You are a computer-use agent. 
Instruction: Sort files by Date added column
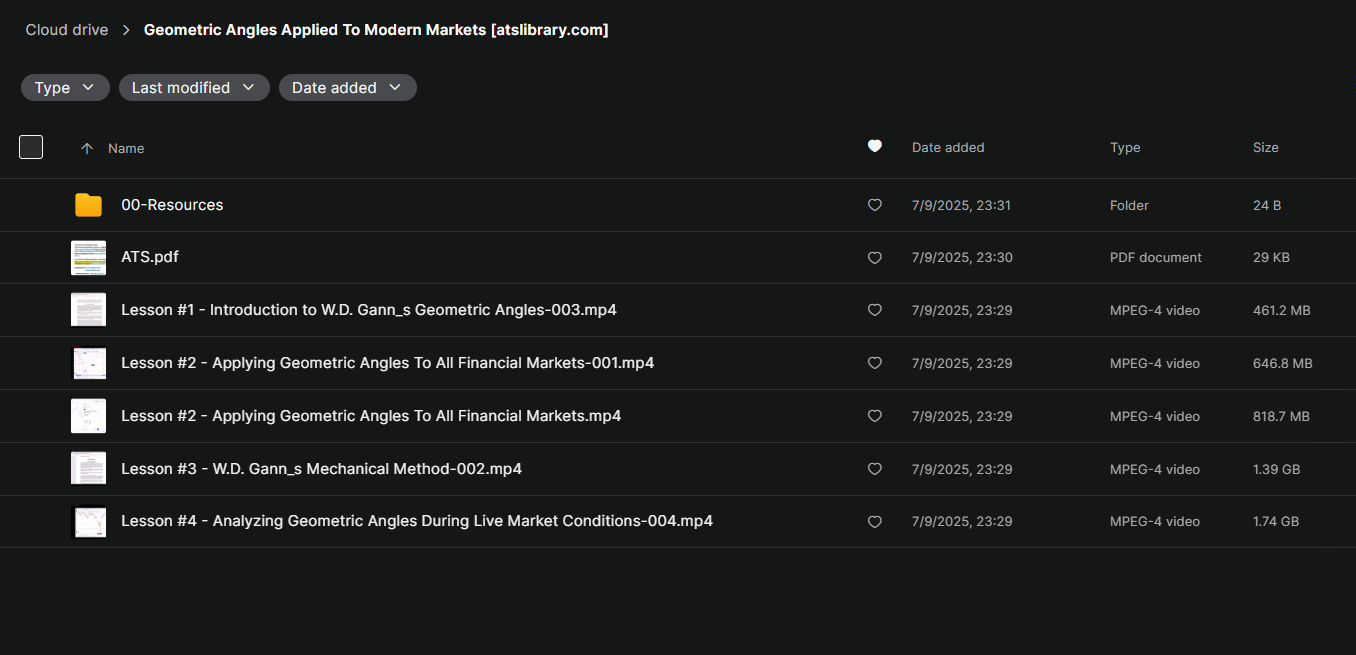[x=948, y=147]
